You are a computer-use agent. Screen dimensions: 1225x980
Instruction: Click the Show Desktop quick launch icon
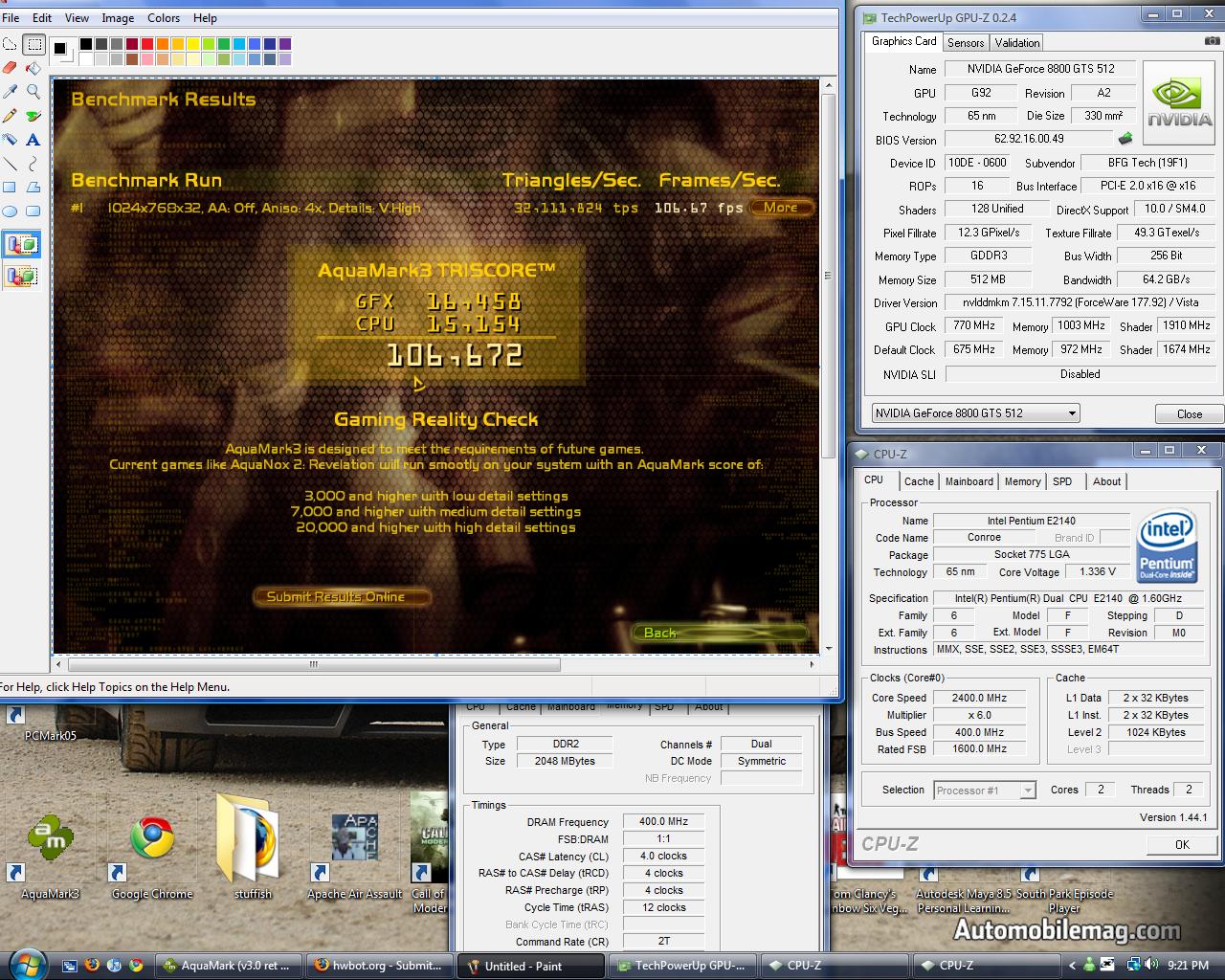[70, 965]
